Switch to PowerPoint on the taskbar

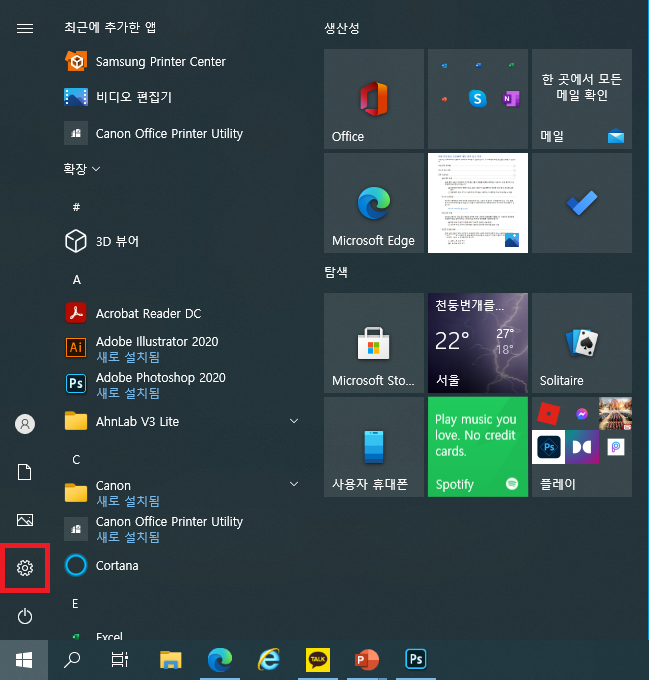(367, 660)
